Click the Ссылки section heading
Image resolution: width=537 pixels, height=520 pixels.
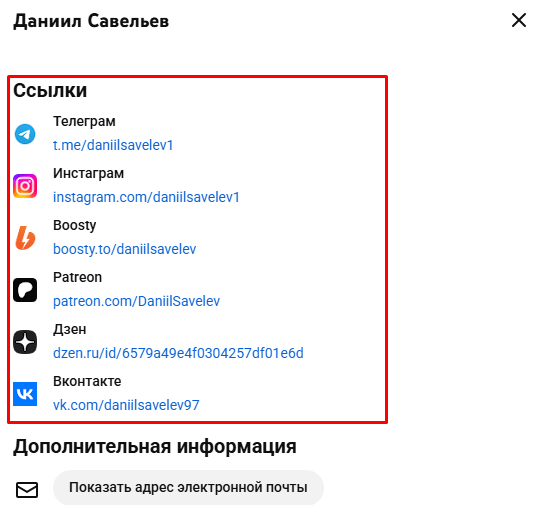click(50, 90)
